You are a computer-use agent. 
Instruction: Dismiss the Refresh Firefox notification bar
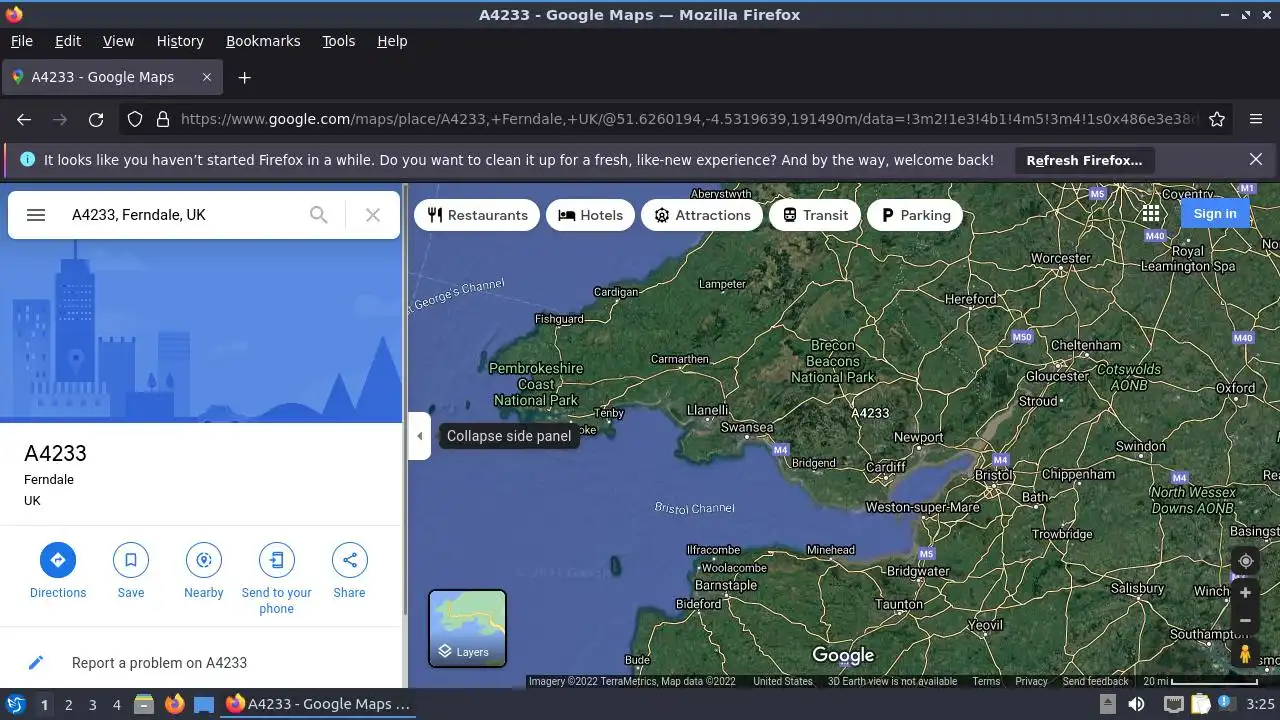point(1256,159)
